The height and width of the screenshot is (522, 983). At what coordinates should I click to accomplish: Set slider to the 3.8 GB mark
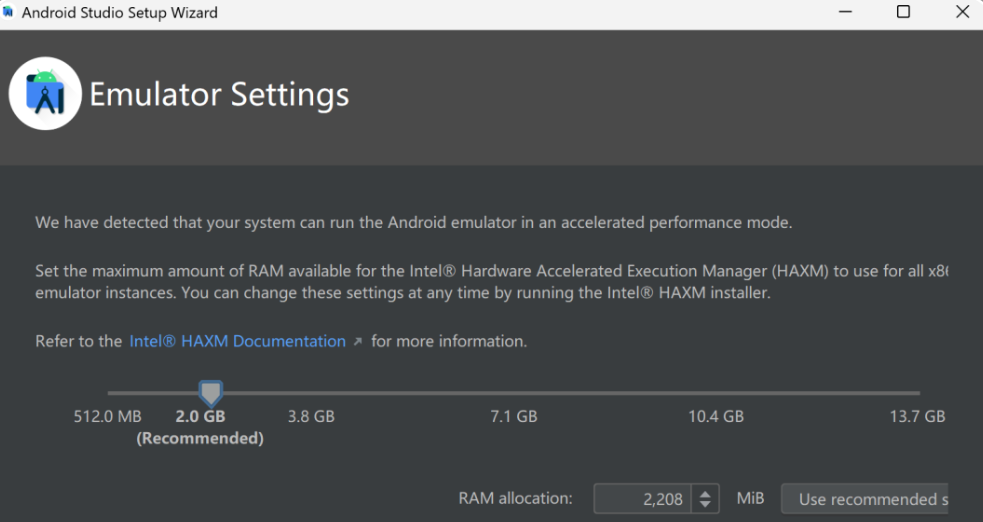[311, 393]
